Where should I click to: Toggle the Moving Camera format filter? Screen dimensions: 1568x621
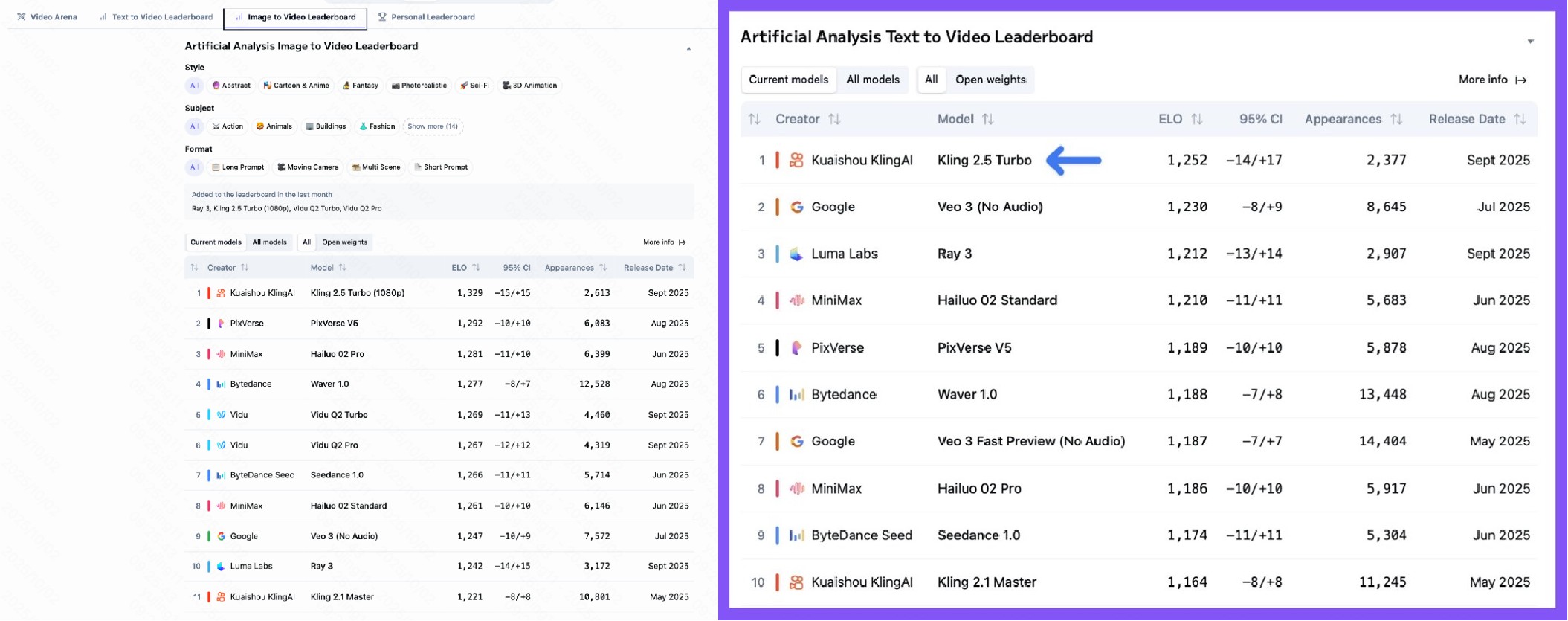(x=308, y=167)
